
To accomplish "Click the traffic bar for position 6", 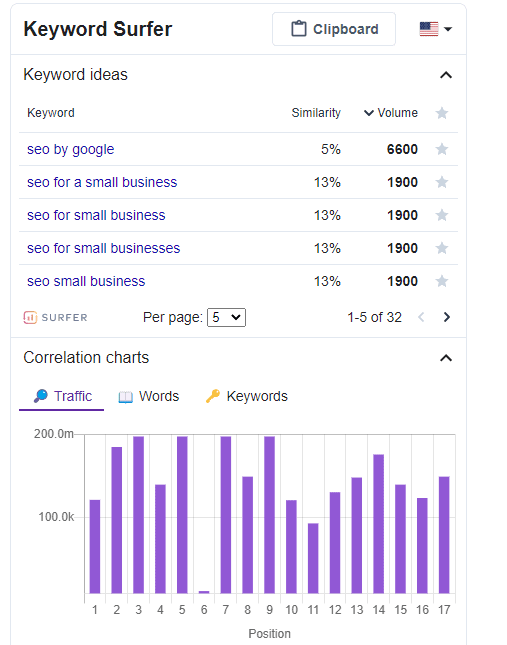I will click(204, 592).
